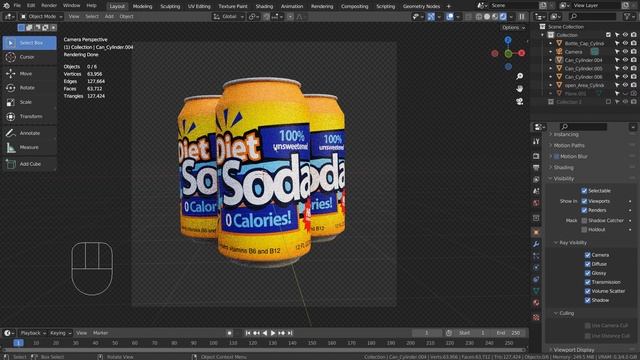Expand the Instancing panel
The image size is (640, 360).
click(x=566, y=134)
